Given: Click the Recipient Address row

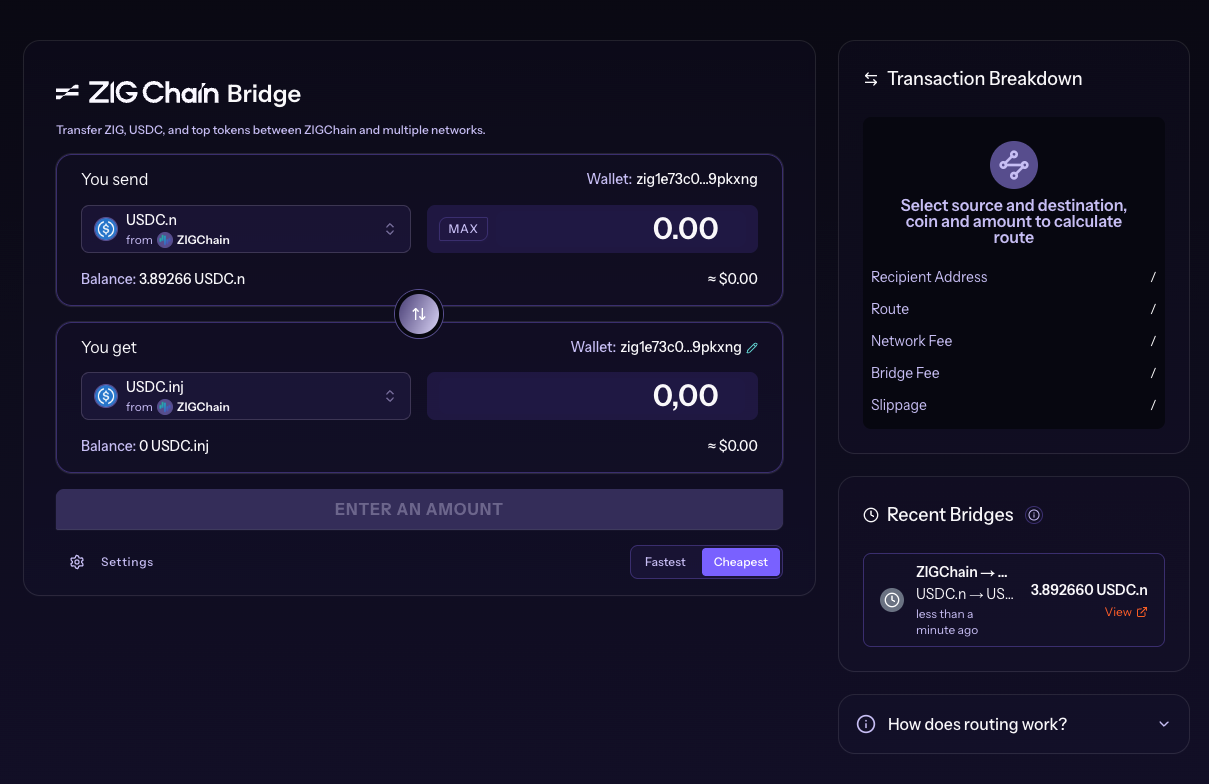Looking at the screenshot, I should (1014, 277).
